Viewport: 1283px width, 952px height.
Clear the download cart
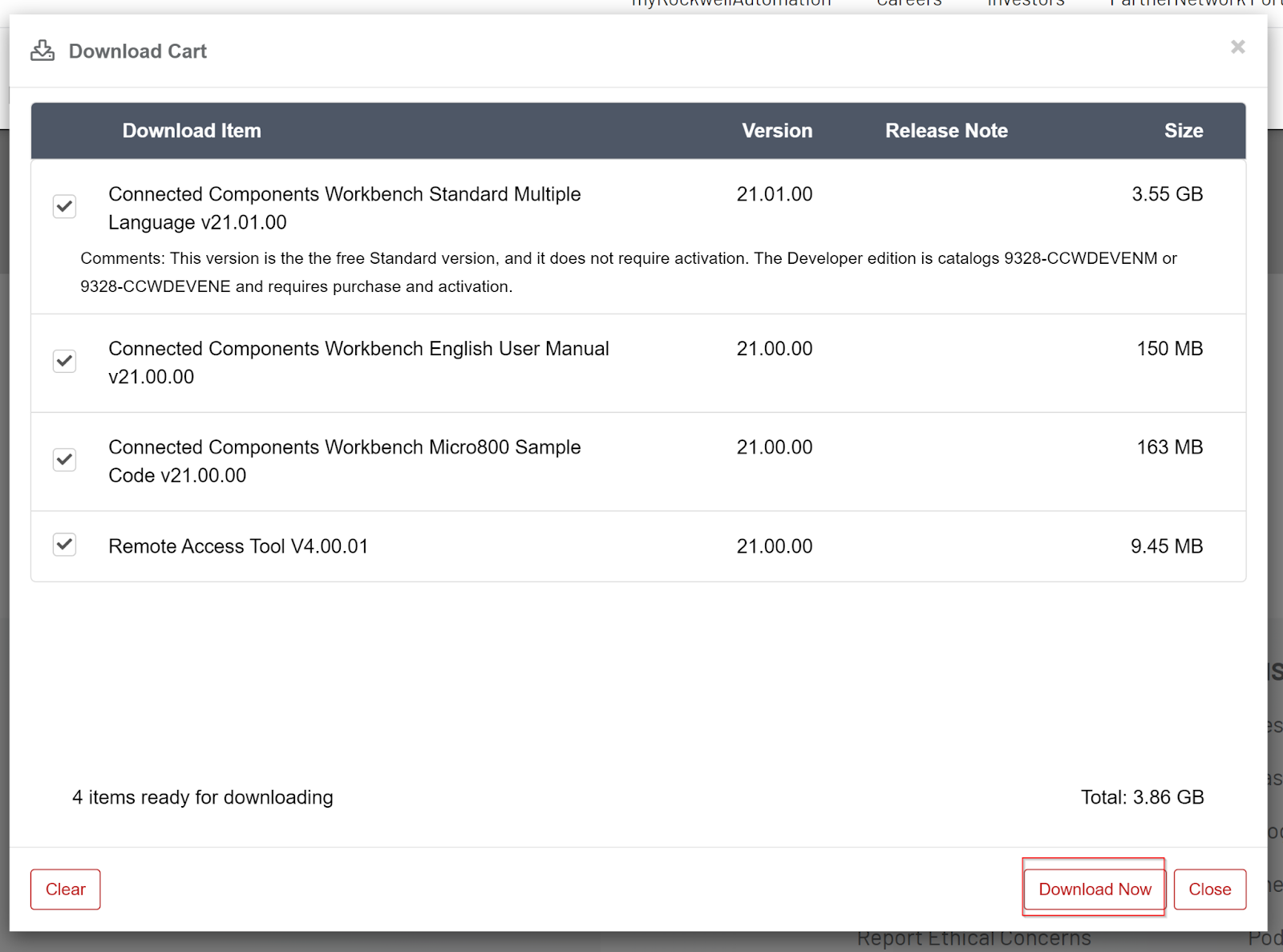[66, 889]
